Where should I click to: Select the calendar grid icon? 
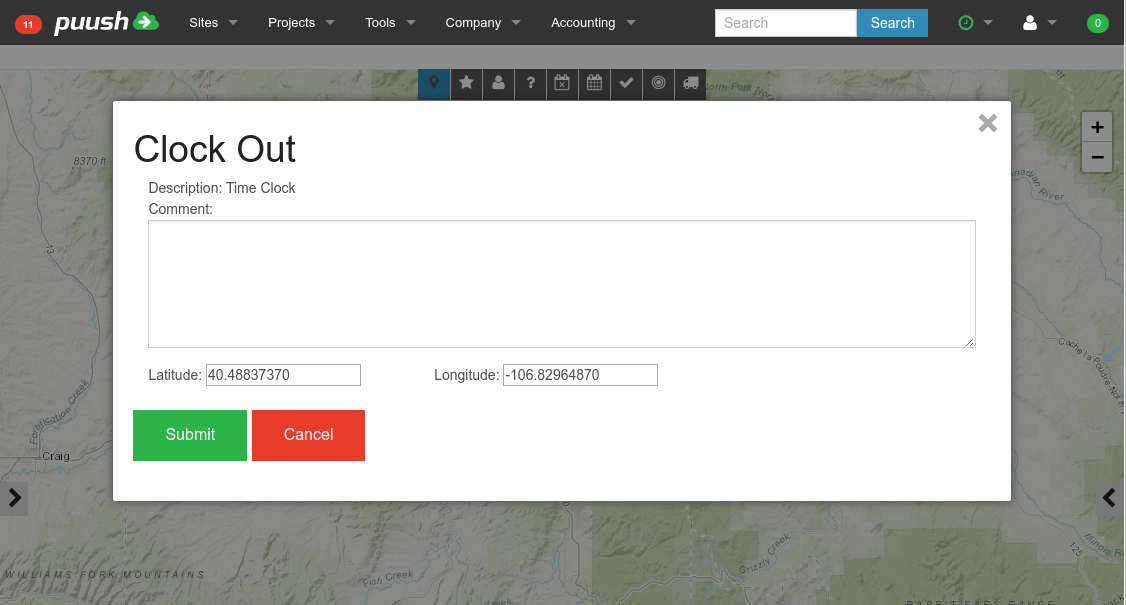point(594,84)
